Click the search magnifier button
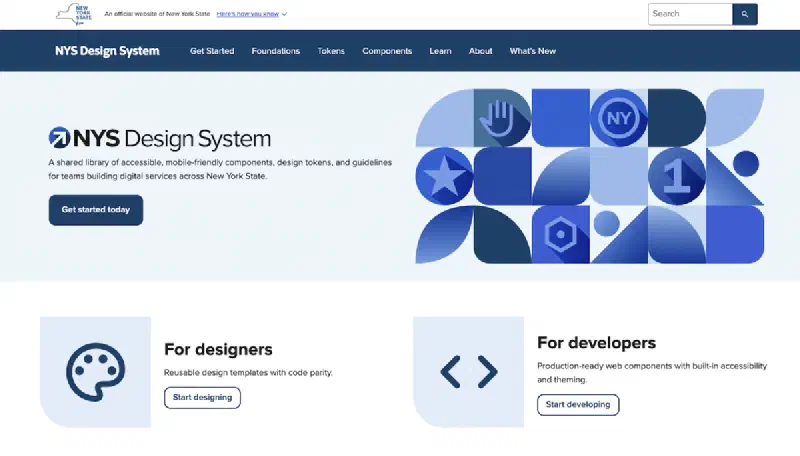The width and height of the screenshot is (800, 456). (x=745, y=14)
